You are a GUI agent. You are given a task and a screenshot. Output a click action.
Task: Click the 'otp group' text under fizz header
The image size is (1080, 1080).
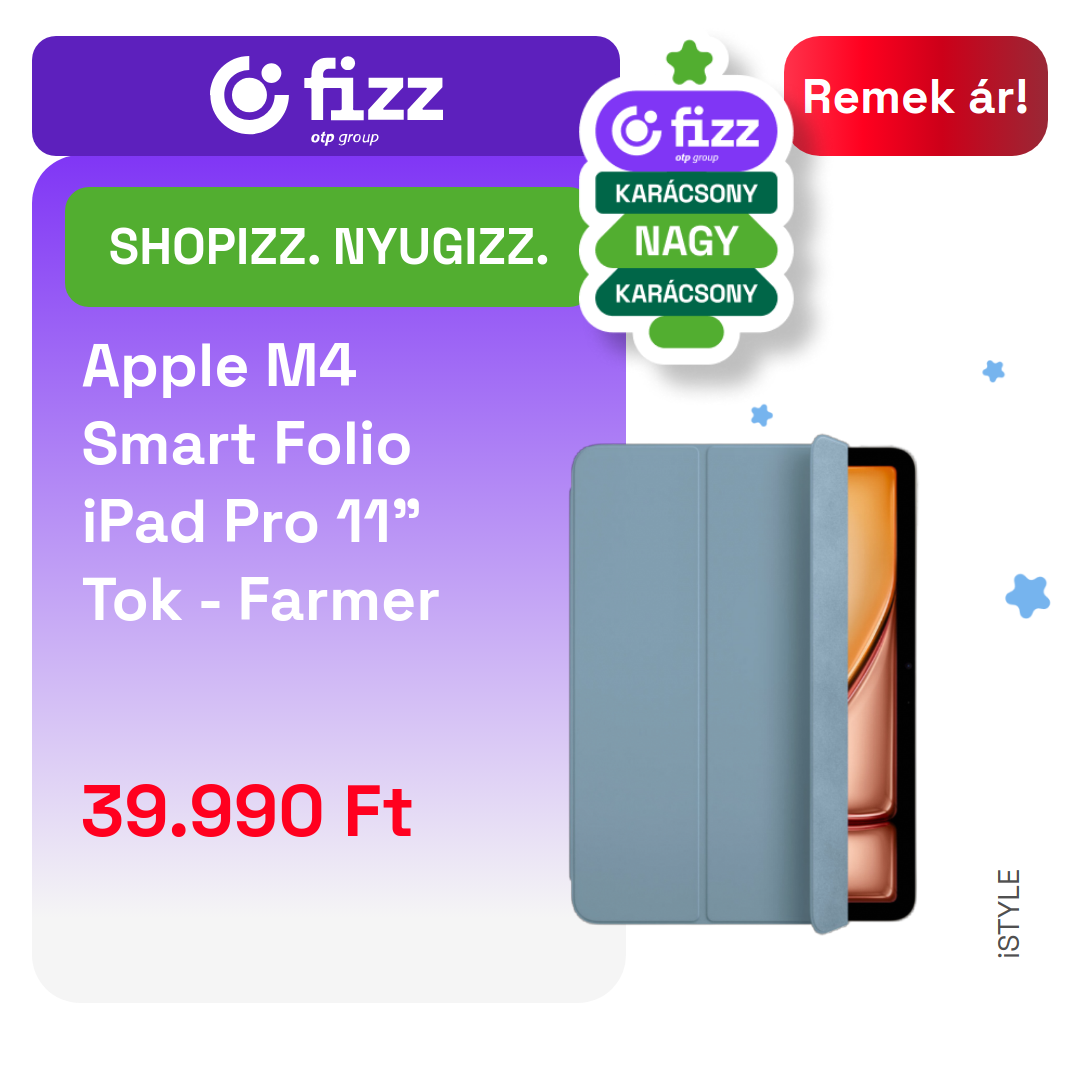[344, 138]
